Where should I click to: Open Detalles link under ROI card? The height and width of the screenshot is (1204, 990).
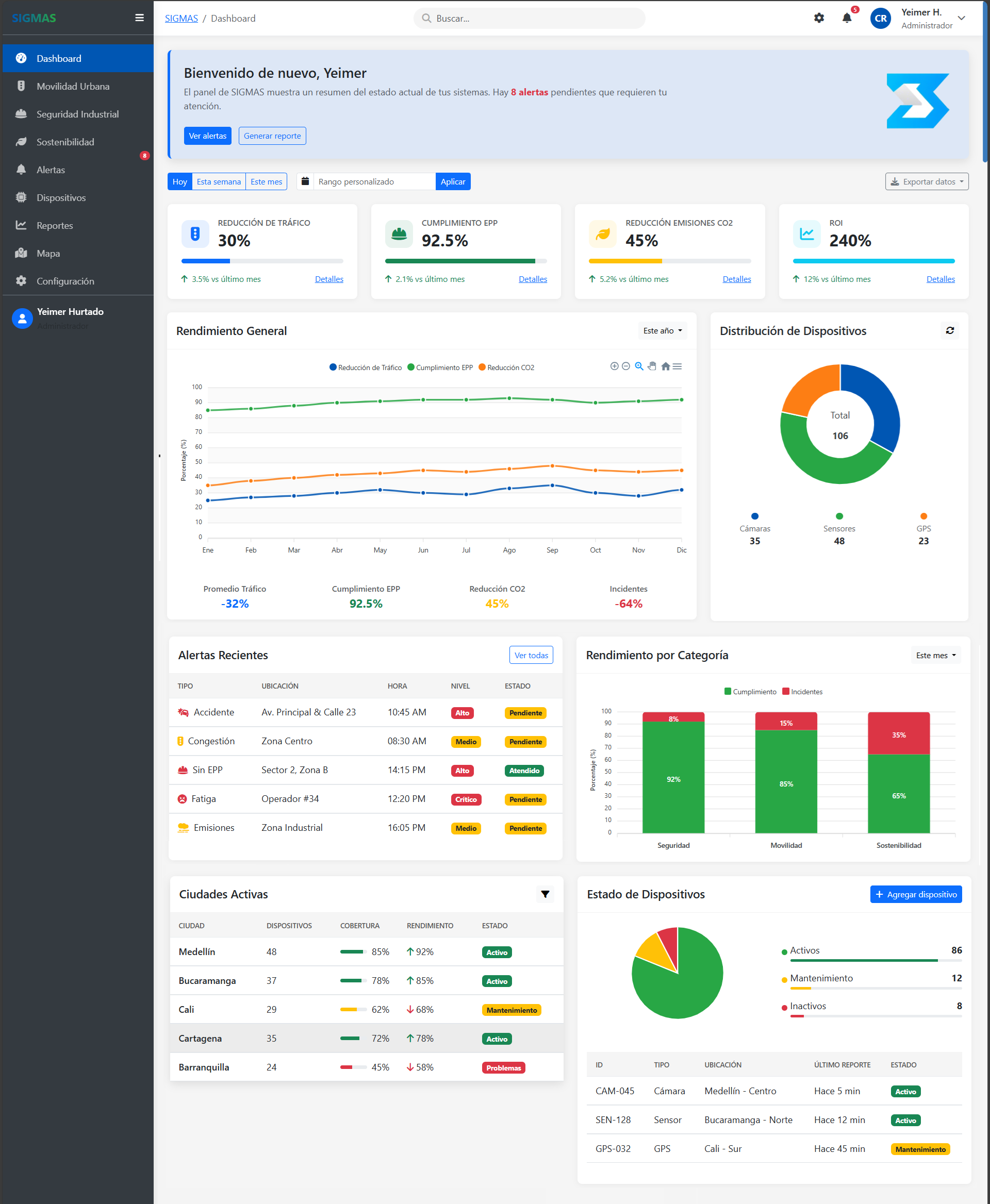coord(940,279)
